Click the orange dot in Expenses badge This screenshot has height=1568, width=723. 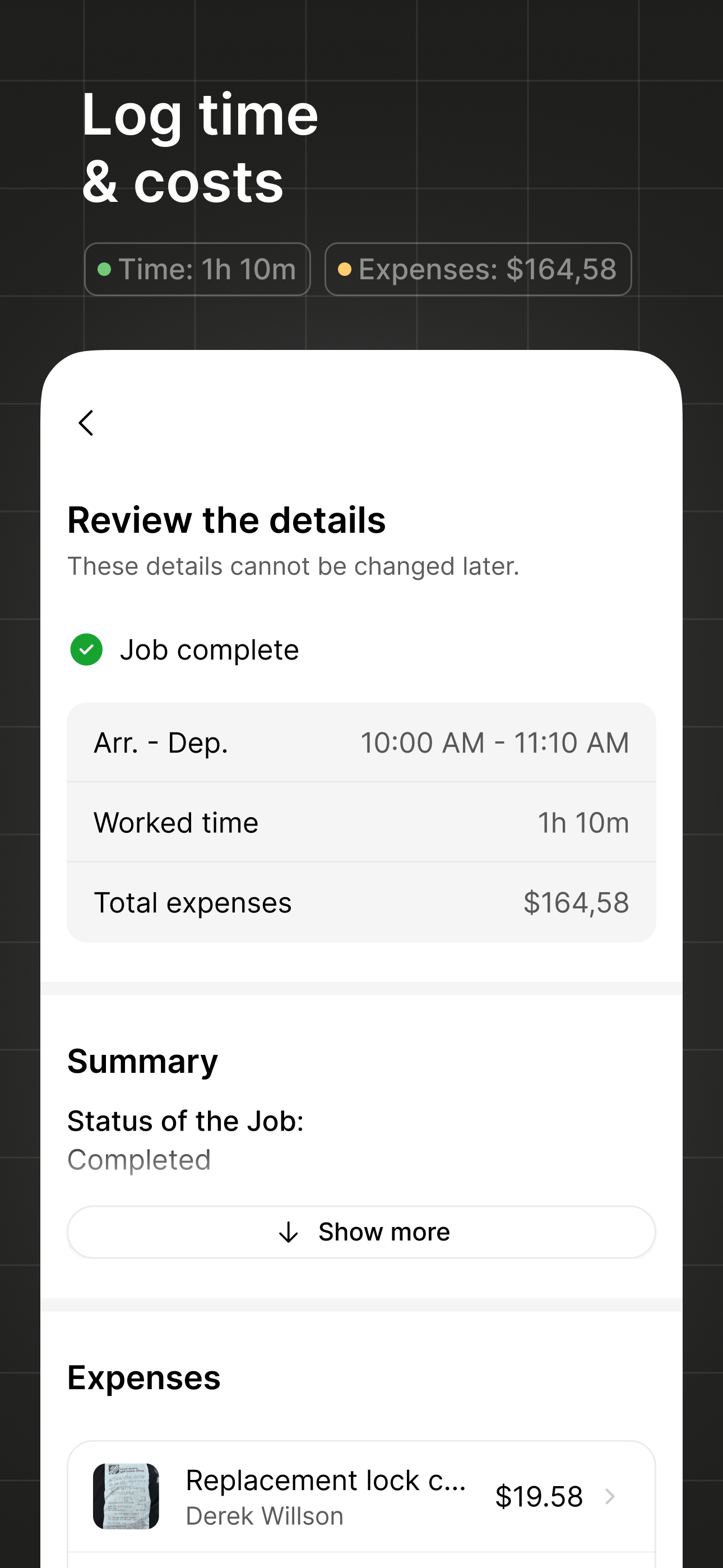(x=345, y=269)
